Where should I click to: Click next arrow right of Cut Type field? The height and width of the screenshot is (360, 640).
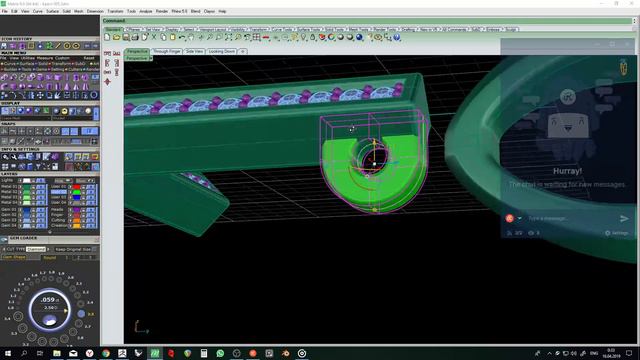coord(48,249)
